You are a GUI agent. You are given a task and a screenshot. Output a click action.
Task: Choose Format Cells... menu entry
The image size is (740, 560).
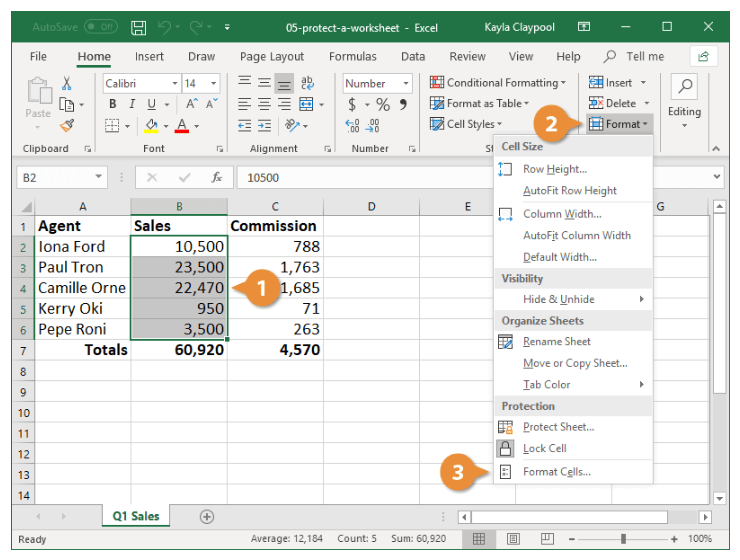(573, 472)
